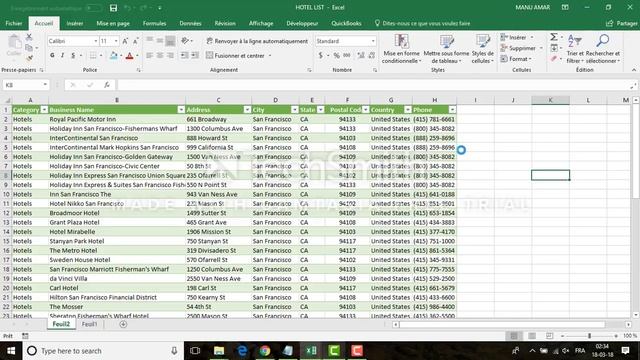The height and width of the screenshot is (360, 640).
Task: Click the Dites-nous search box
Action: [422, 24]
